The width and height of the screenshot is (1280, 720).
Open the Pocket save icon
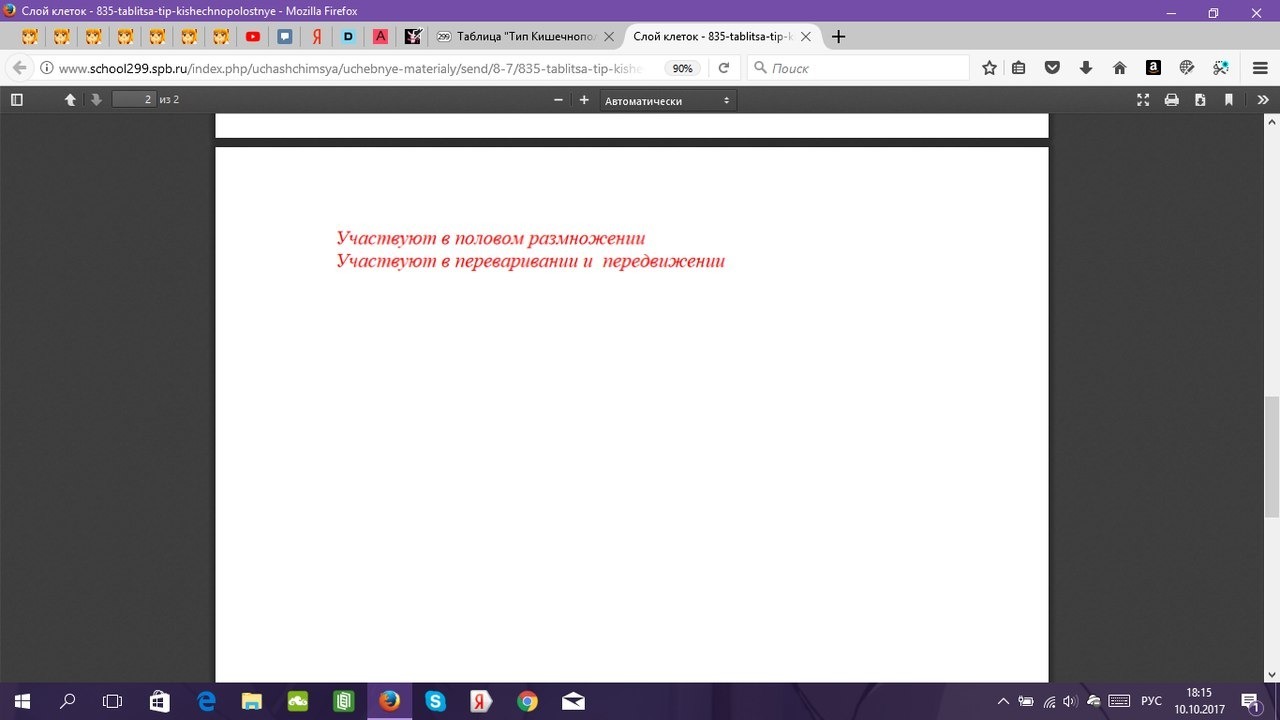coord(1052,68)
